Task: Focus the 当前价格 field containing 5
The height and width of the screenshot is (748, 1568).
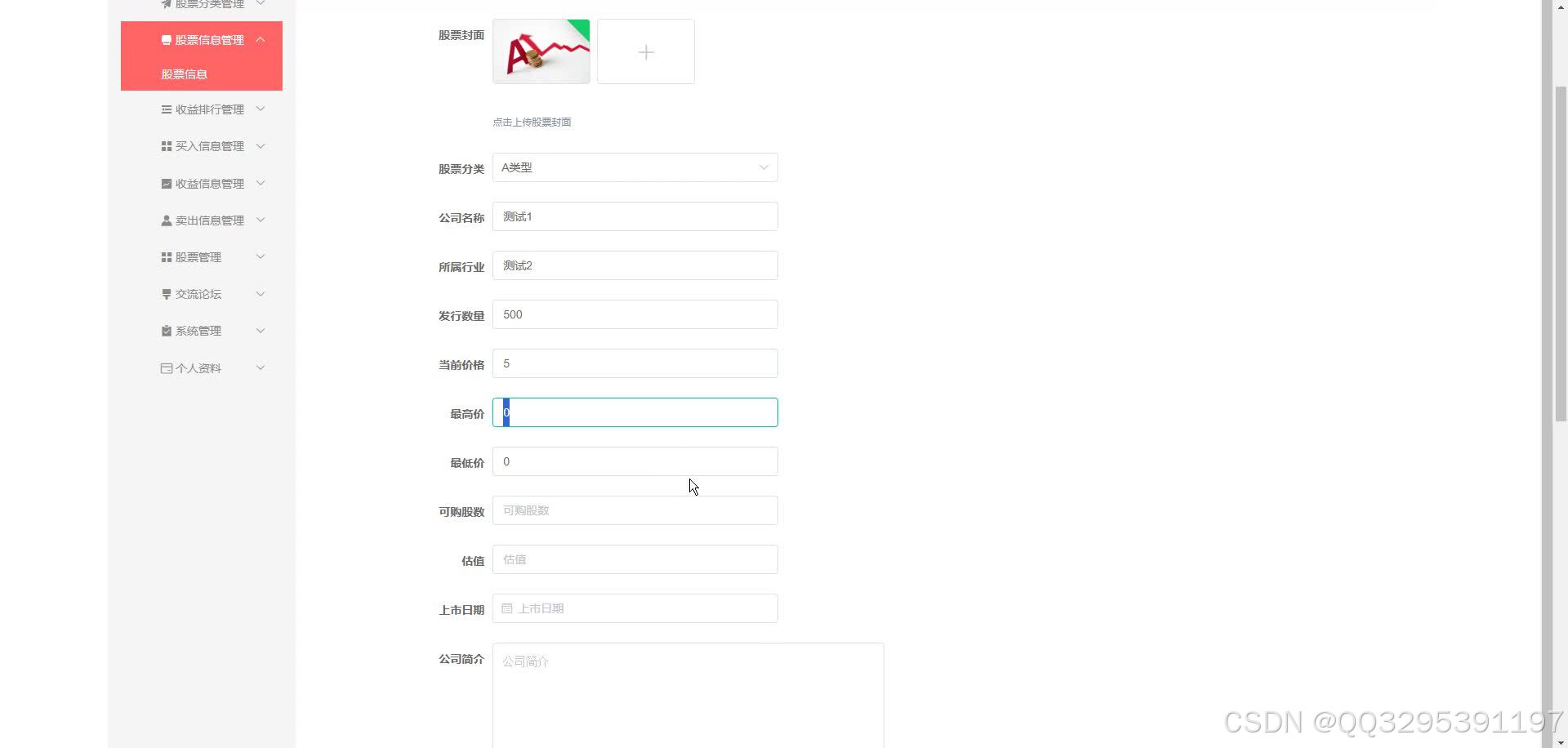Action: (x=635, y=363)
